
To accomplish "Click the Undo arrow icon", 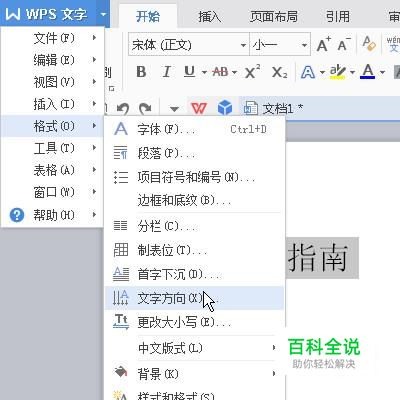I will [x=123, y=109].
